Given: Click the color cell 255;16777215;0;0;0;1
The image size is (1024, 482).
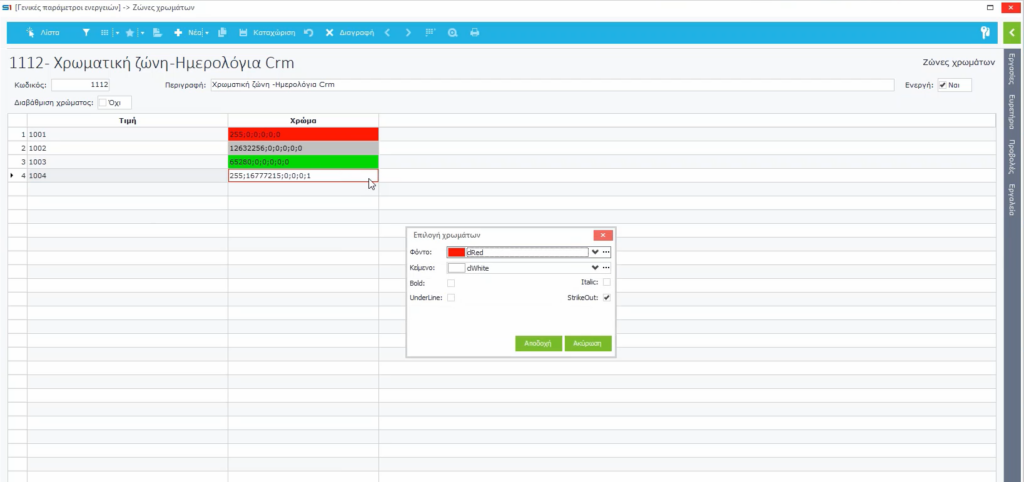Looking at the screenshot, I should point(303,176).
